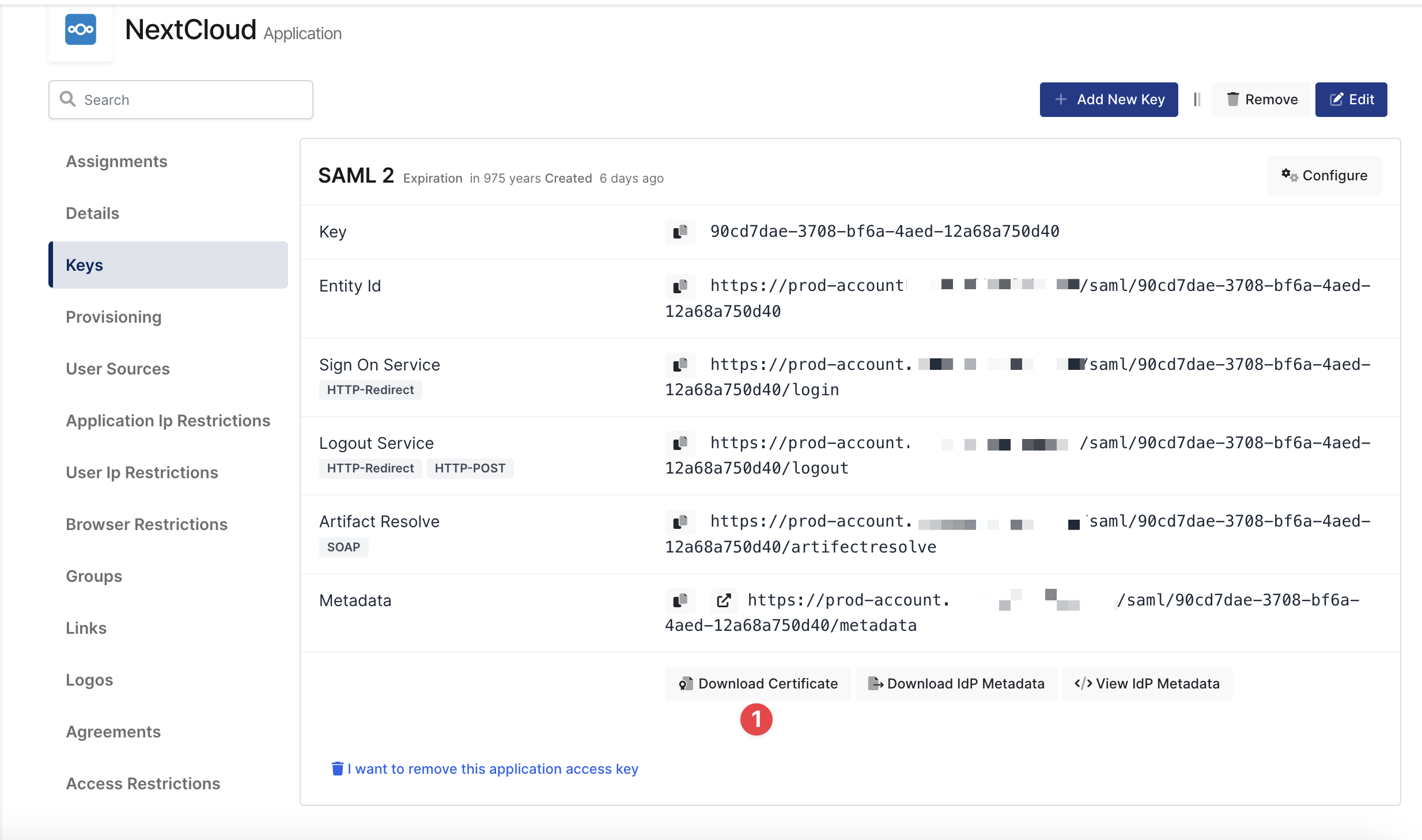
Task: Open the User Sources section
Action: [x=118, y=369]
